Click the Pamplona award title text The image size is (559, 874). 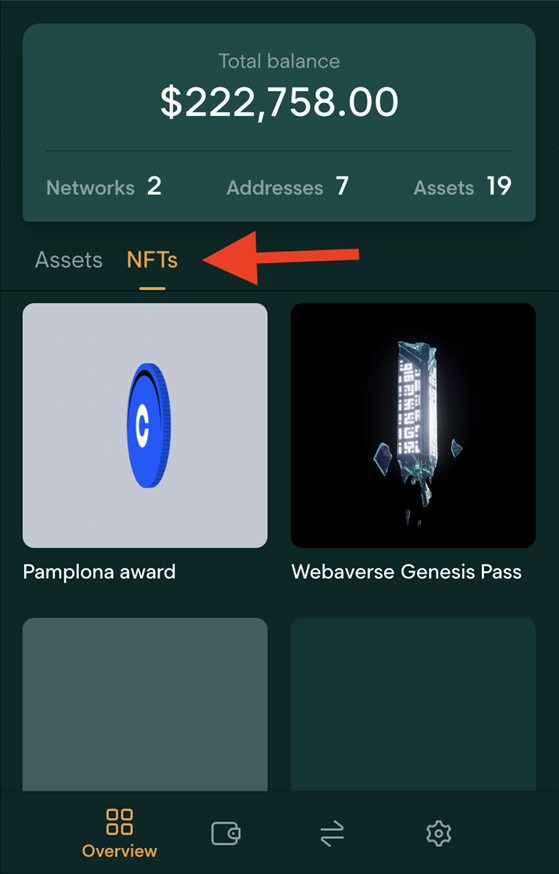(99, 571)
